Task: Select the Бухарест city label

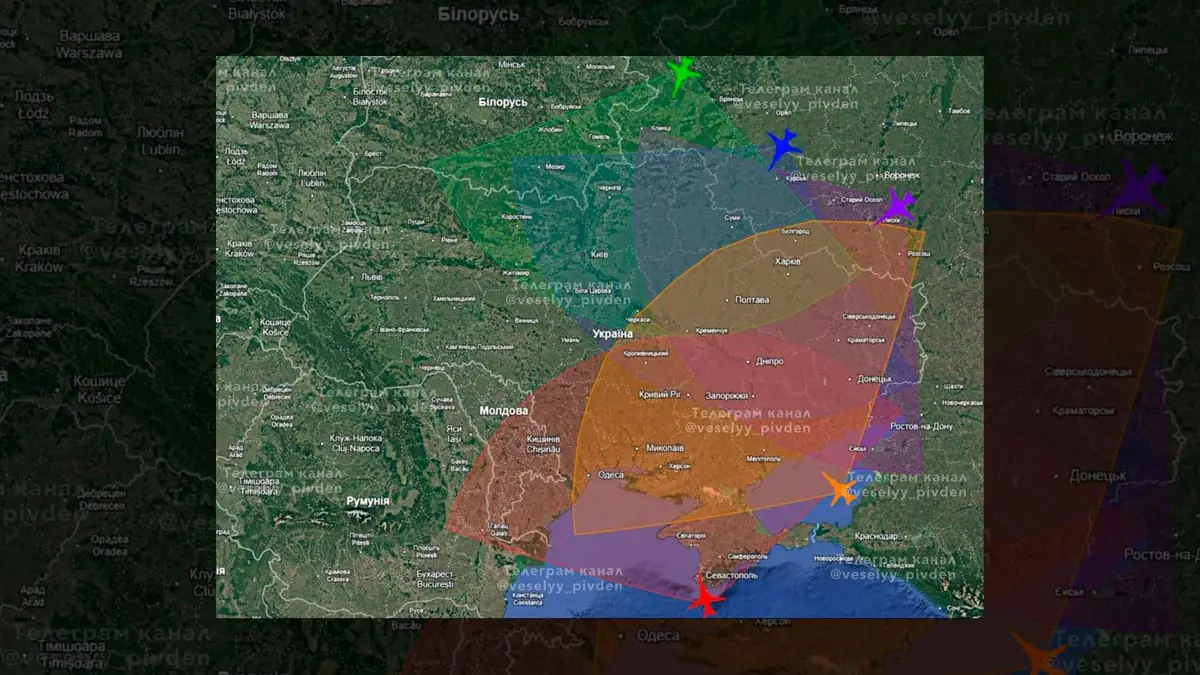Action: (x=434, y=574)
